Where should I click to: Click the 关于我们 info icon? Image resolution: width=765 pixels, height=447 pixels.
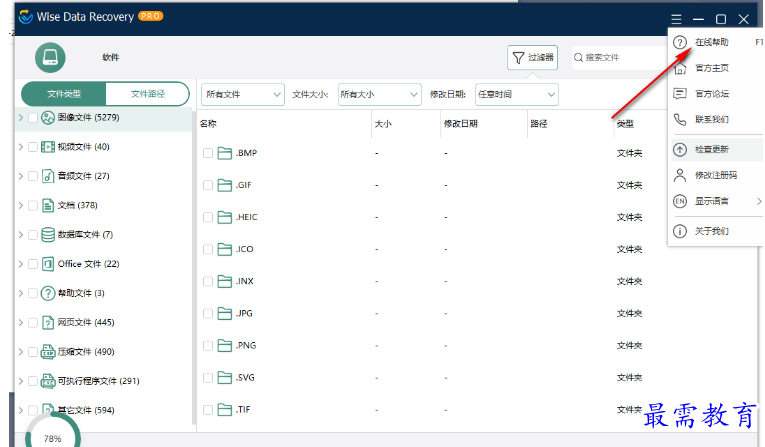click(x=680, y=231)
